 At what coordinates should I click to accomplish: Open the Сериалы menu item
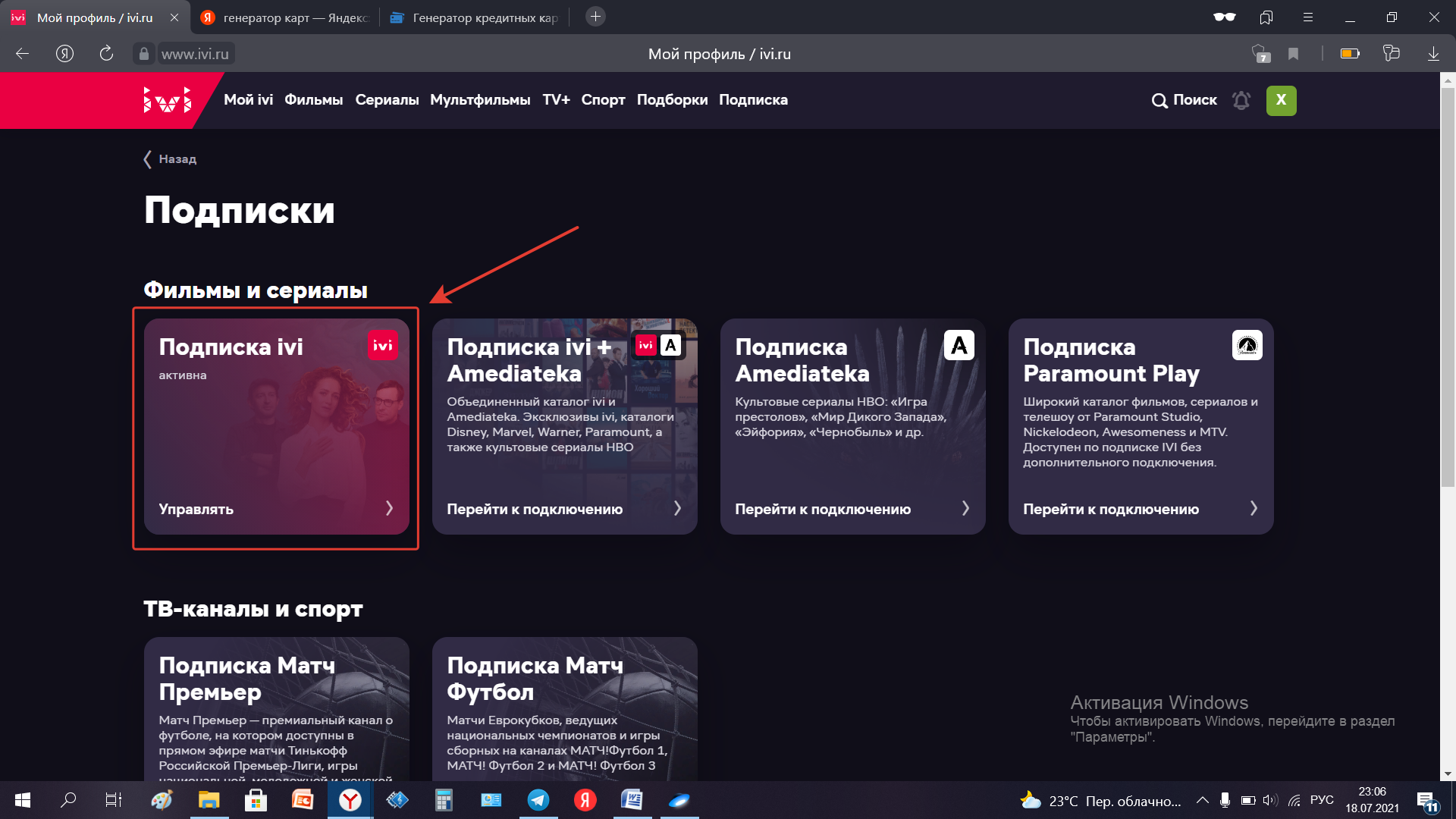387,100
